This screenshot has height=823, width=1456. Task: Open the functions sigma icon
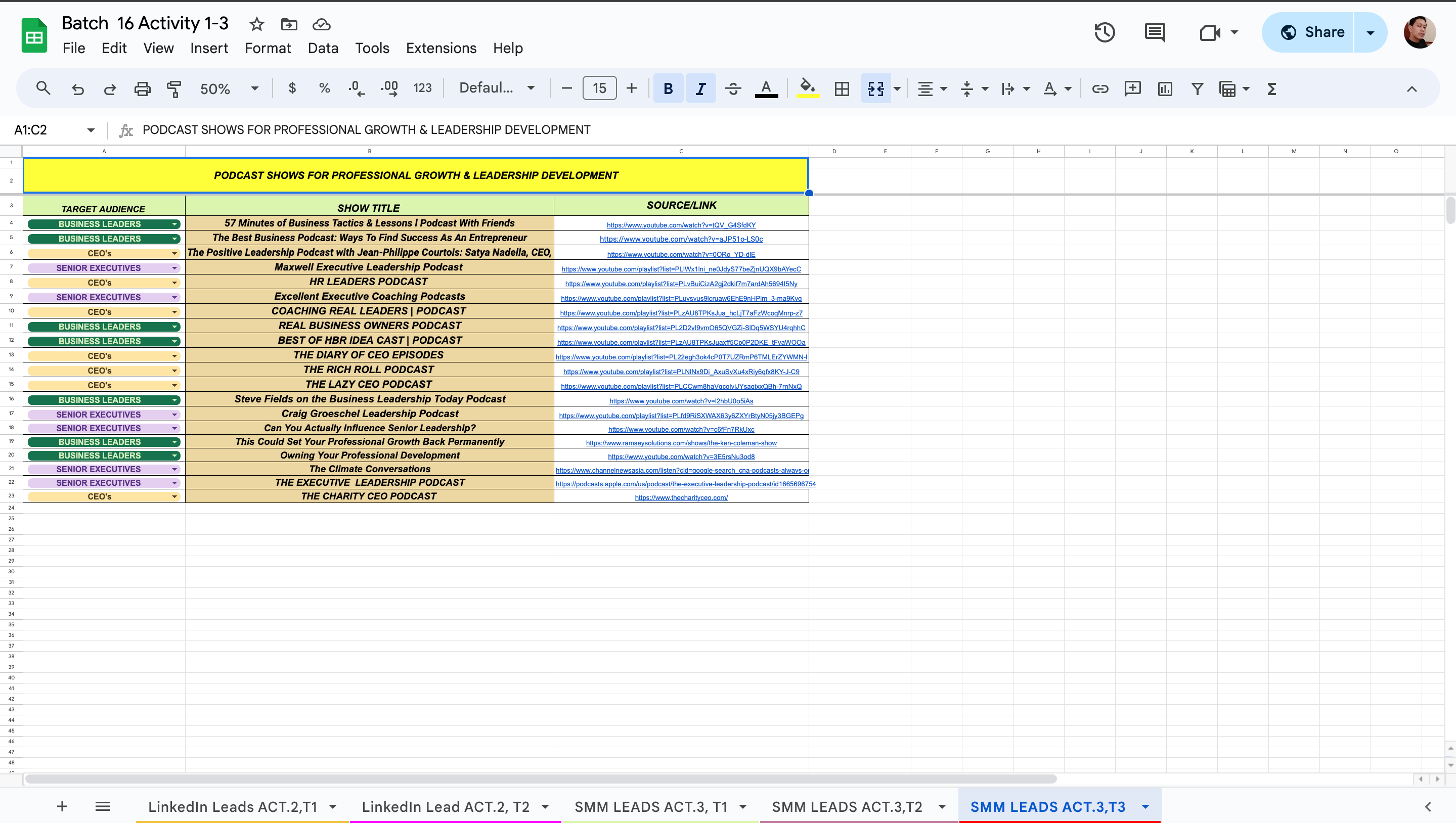1272,89
